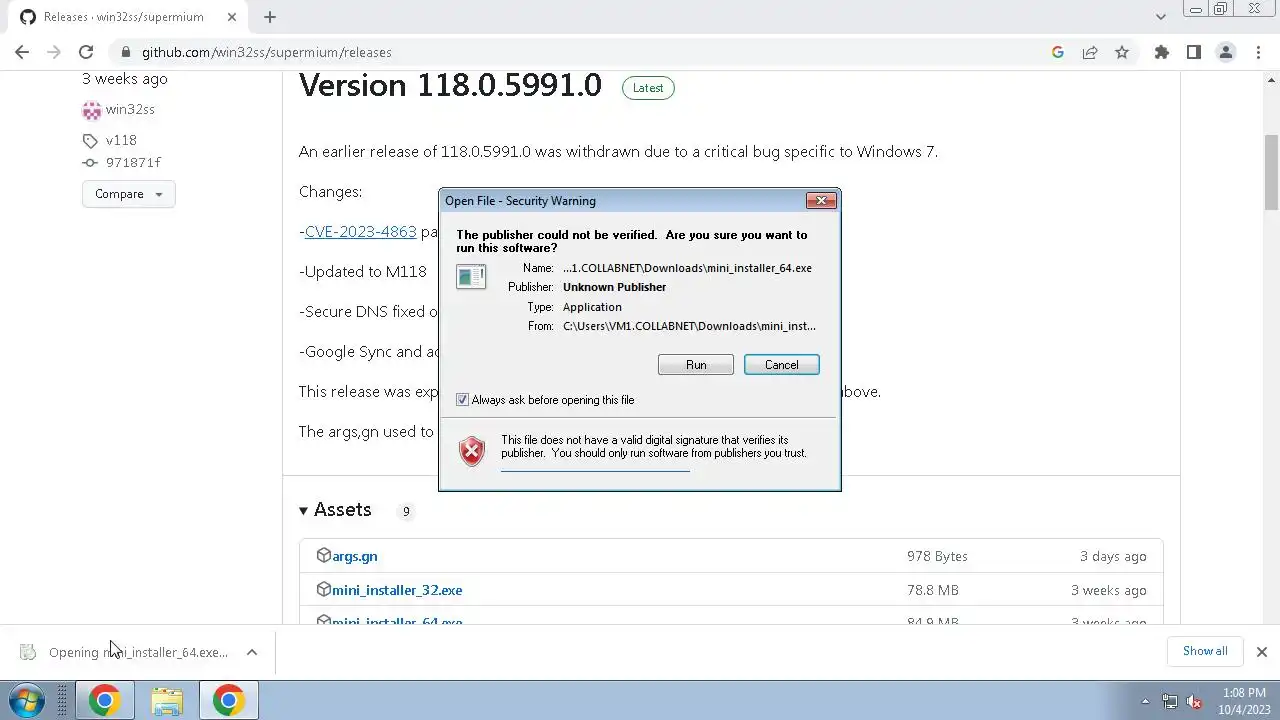Collapse the Assets section
Viewport: 1280px width, 720px height.
(x=334, y=510)
